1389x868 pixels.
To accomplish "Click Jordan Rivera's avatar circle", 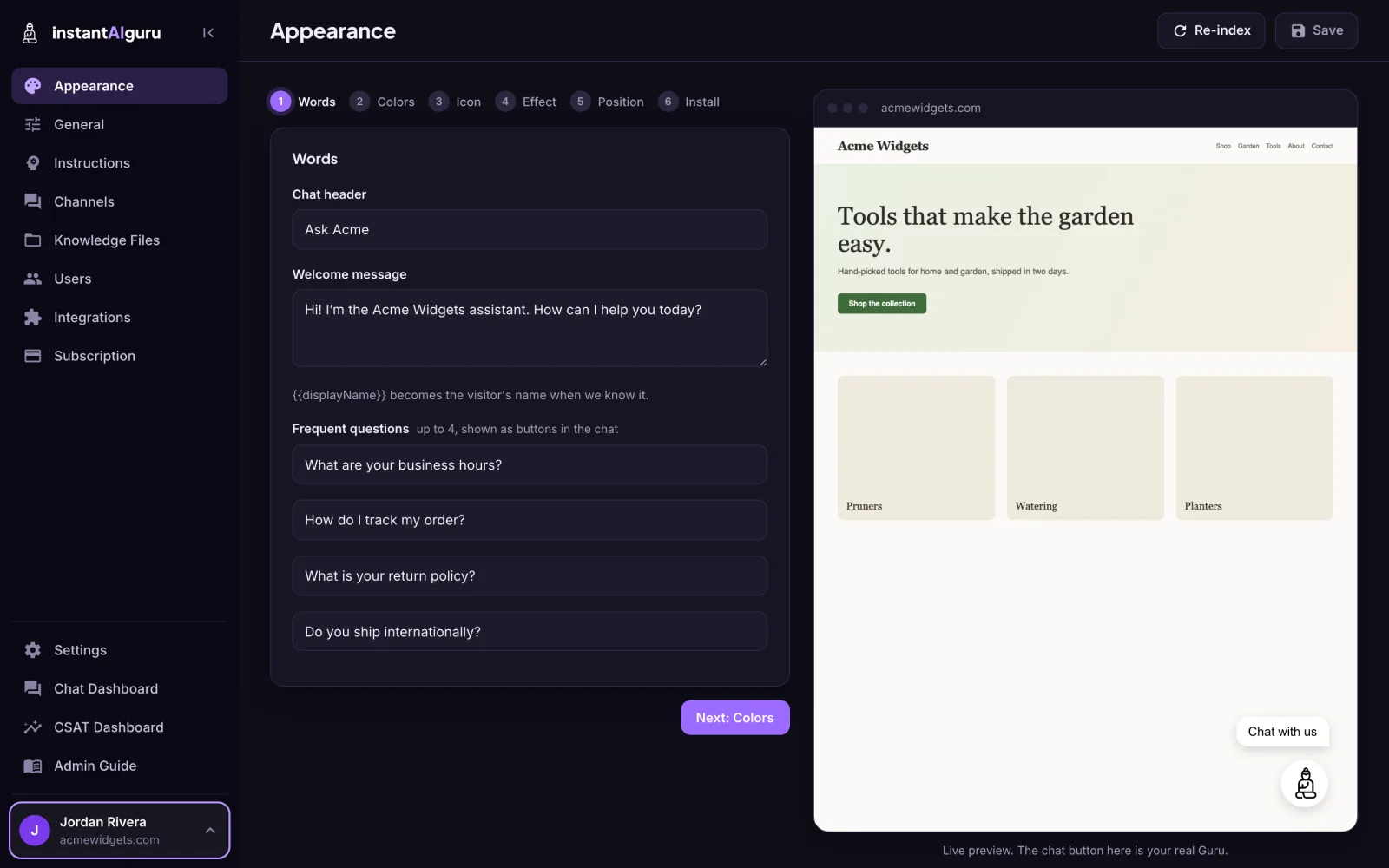I will point(35,831).
